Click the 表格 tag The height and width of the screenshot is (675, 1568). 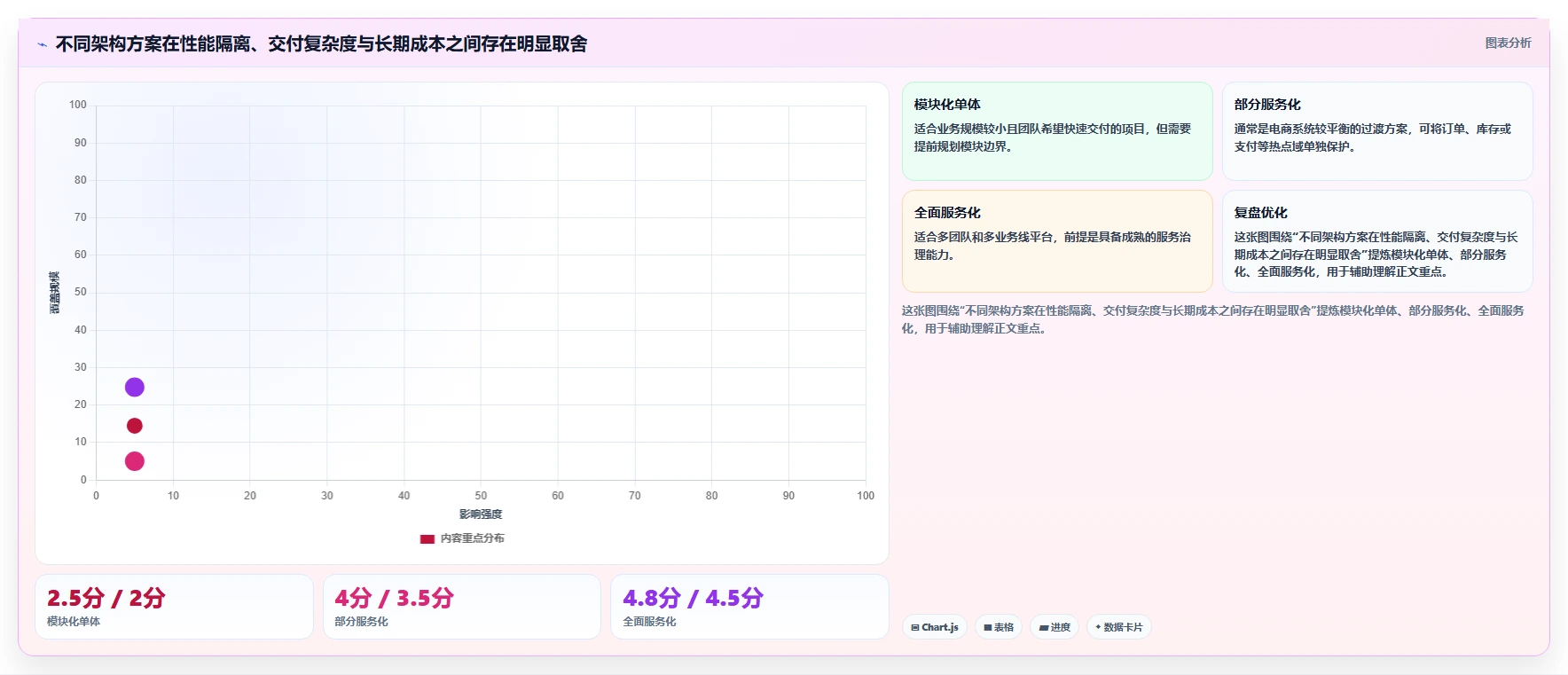coord(999,627)
